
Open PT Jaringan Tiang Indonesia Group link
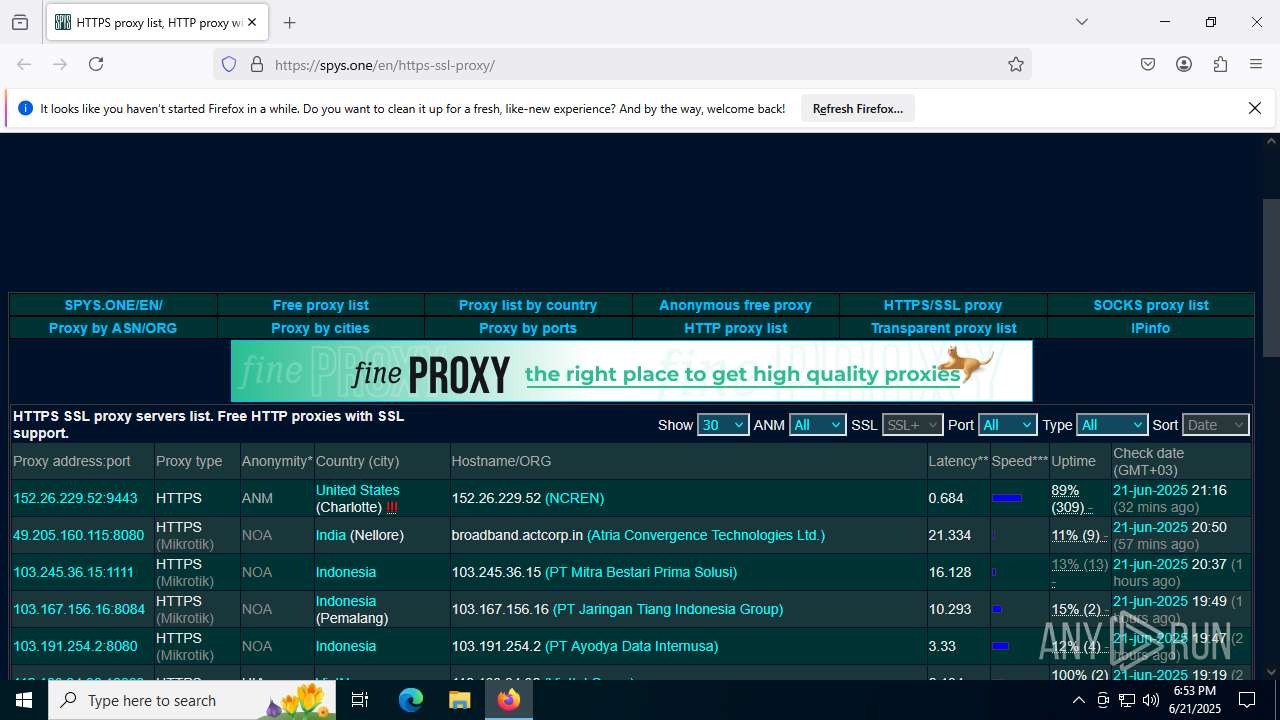tap(668, 609)
